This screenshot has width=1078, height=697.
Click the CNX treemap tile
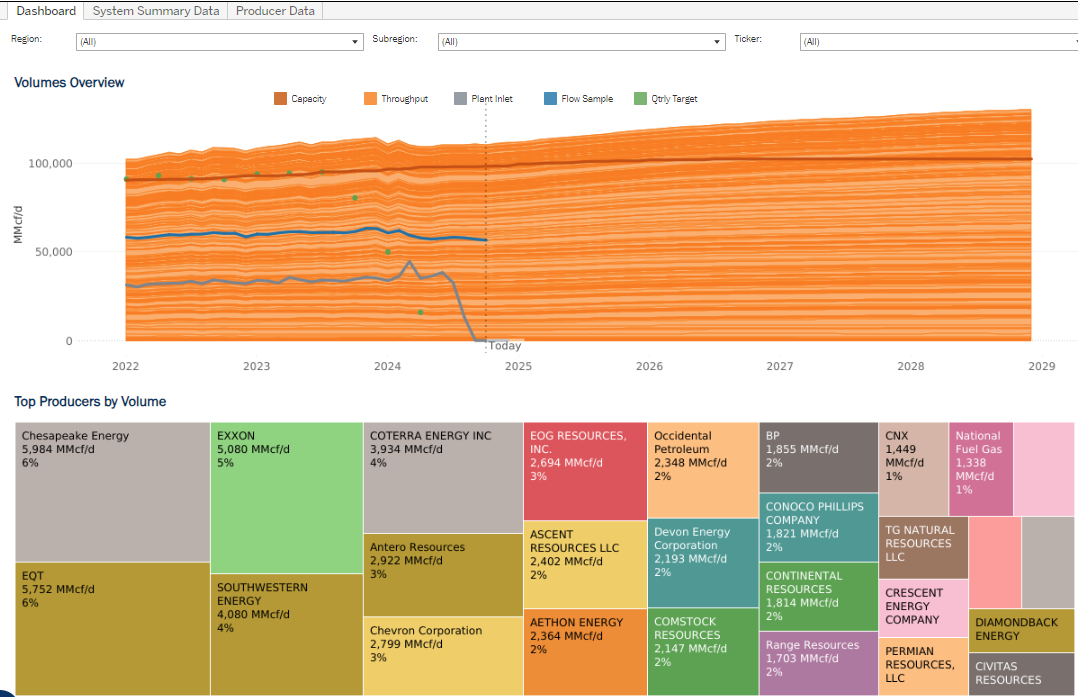pos(914,469)
